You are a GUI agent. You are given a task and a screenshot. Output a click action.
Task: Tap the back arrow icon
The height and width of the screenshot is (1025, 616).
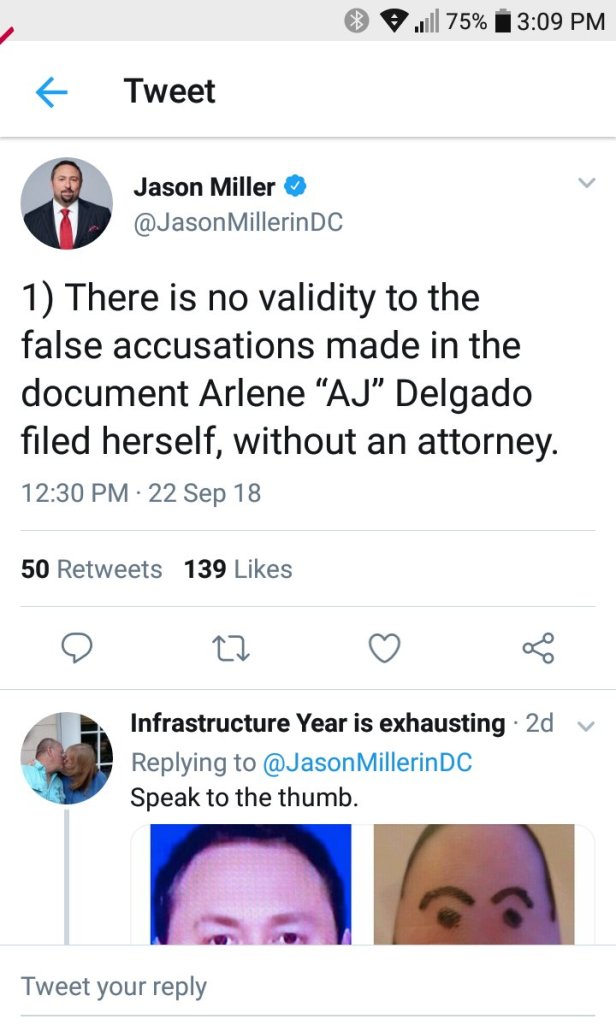(x=51, y=92)
